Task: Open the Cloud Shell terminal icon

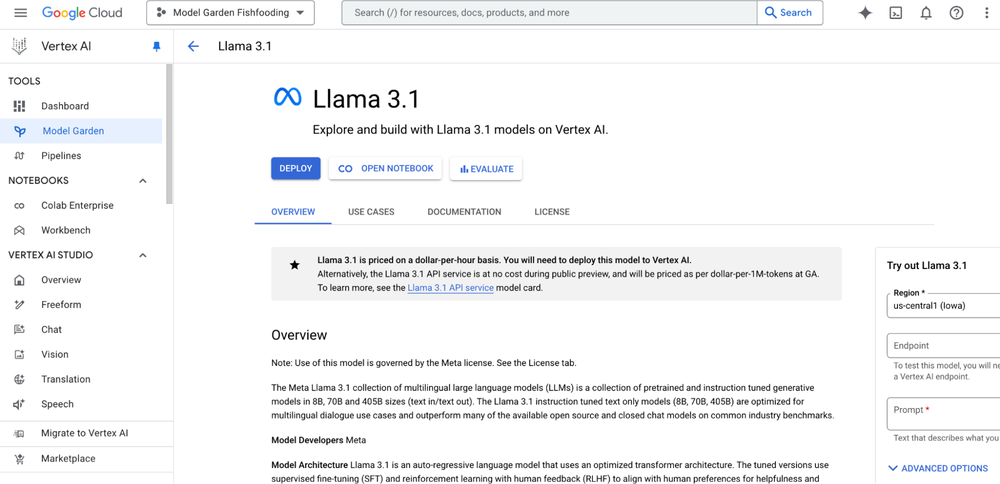Action: 896,13
